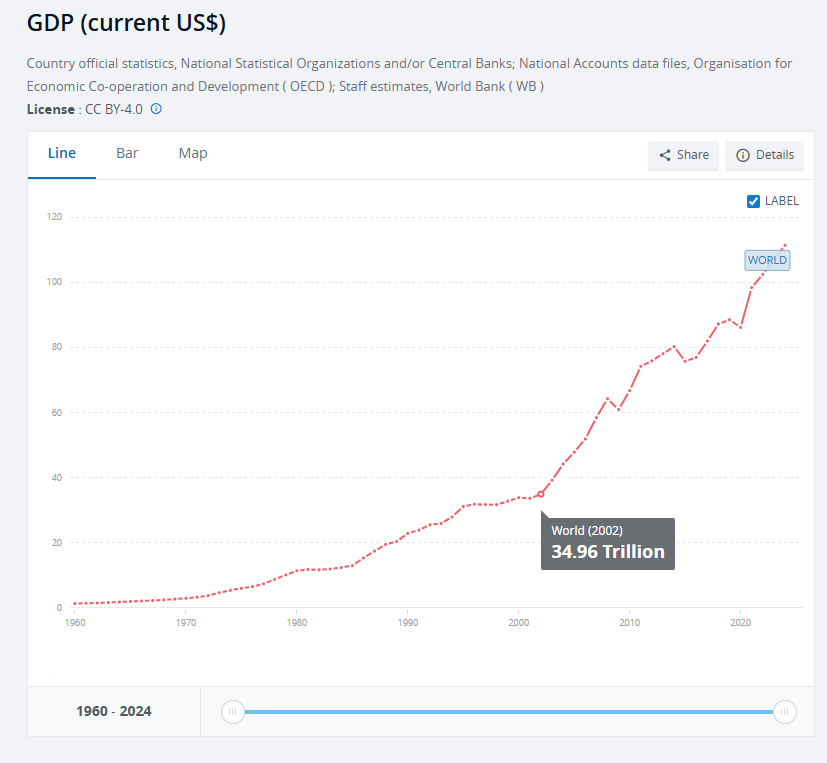The height and width of the screenshot is (763, 827).
Task: Click the right year range slider handle
Action: click(785, 712)
